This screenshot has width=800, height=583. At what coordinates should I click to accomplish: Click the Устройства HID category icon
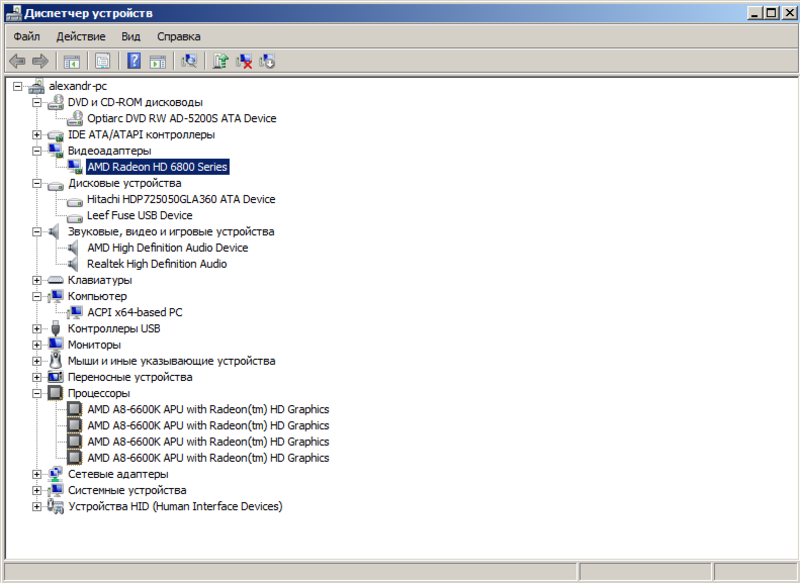56,506
